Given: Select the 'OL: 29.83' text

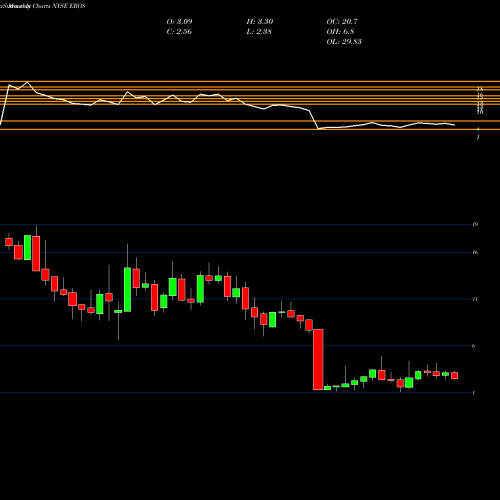Looking at the screenshot, I should click(344, 42).
